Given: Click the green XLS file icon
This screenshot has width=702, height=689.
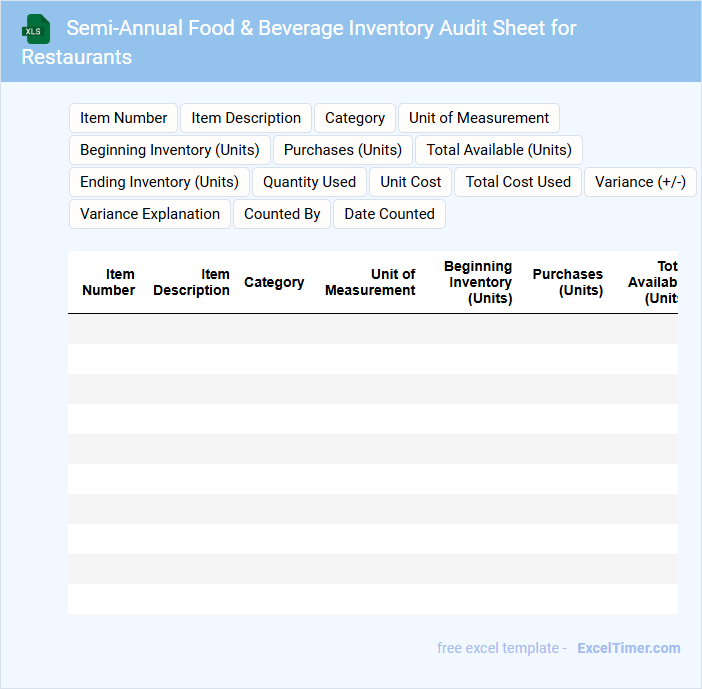Looking at the screenshot, I should [36, 29].
